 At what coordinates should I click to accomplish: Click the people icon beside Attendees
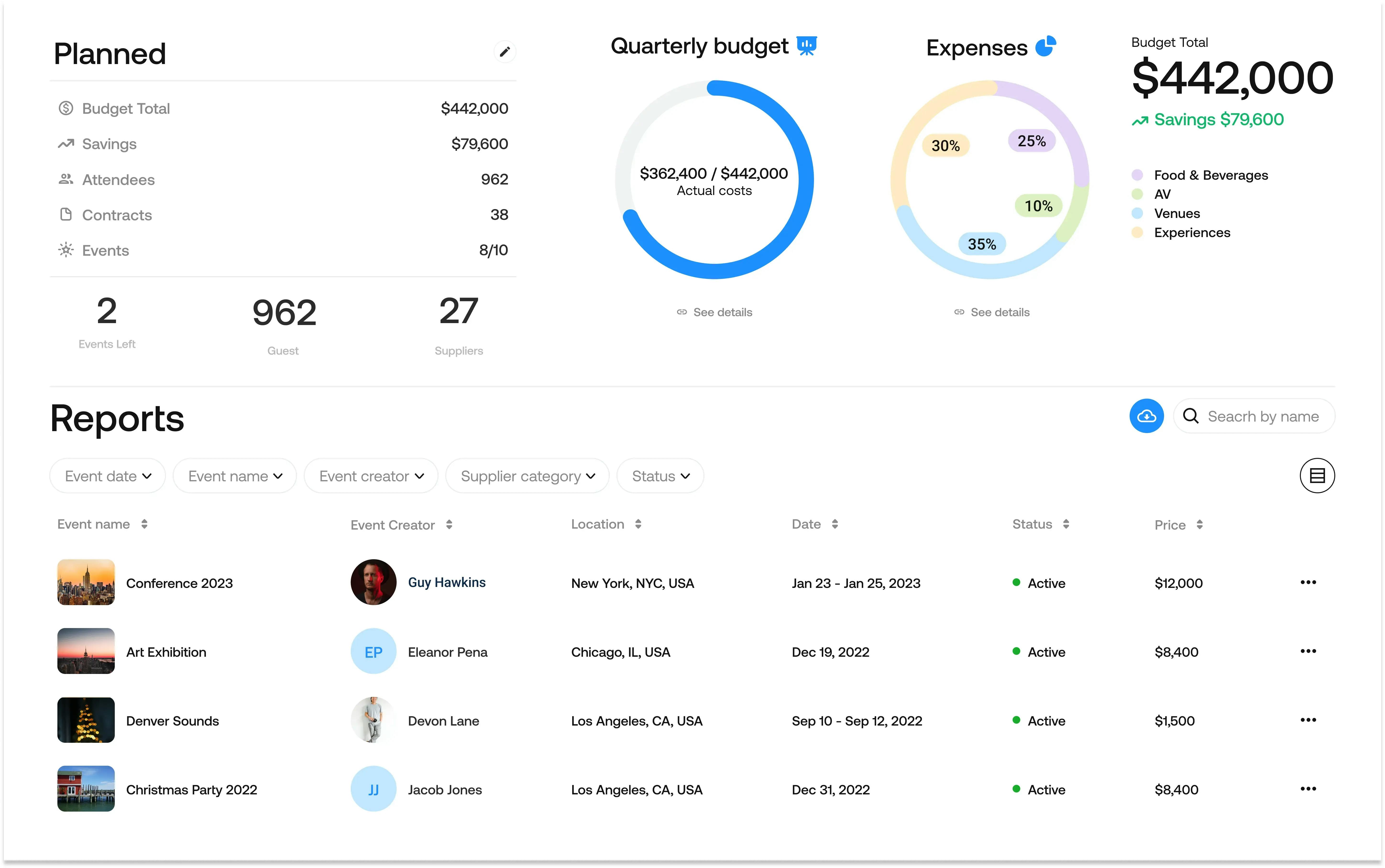click(66, 179)
